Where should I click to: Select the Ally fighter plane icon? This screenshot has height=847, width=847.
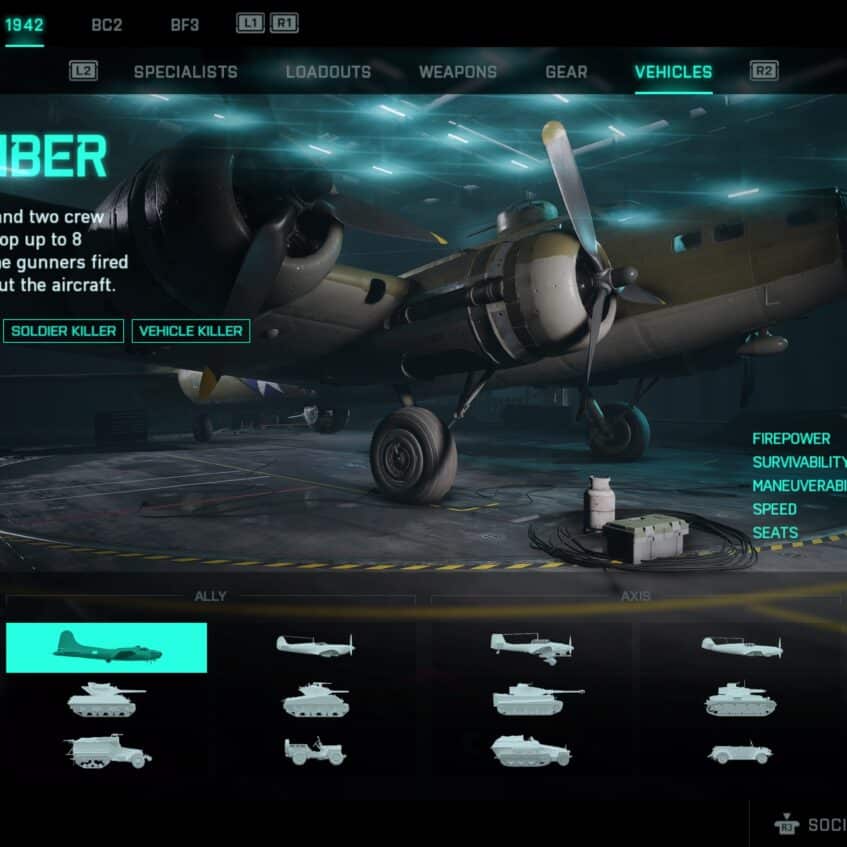(x=315, y=645)
